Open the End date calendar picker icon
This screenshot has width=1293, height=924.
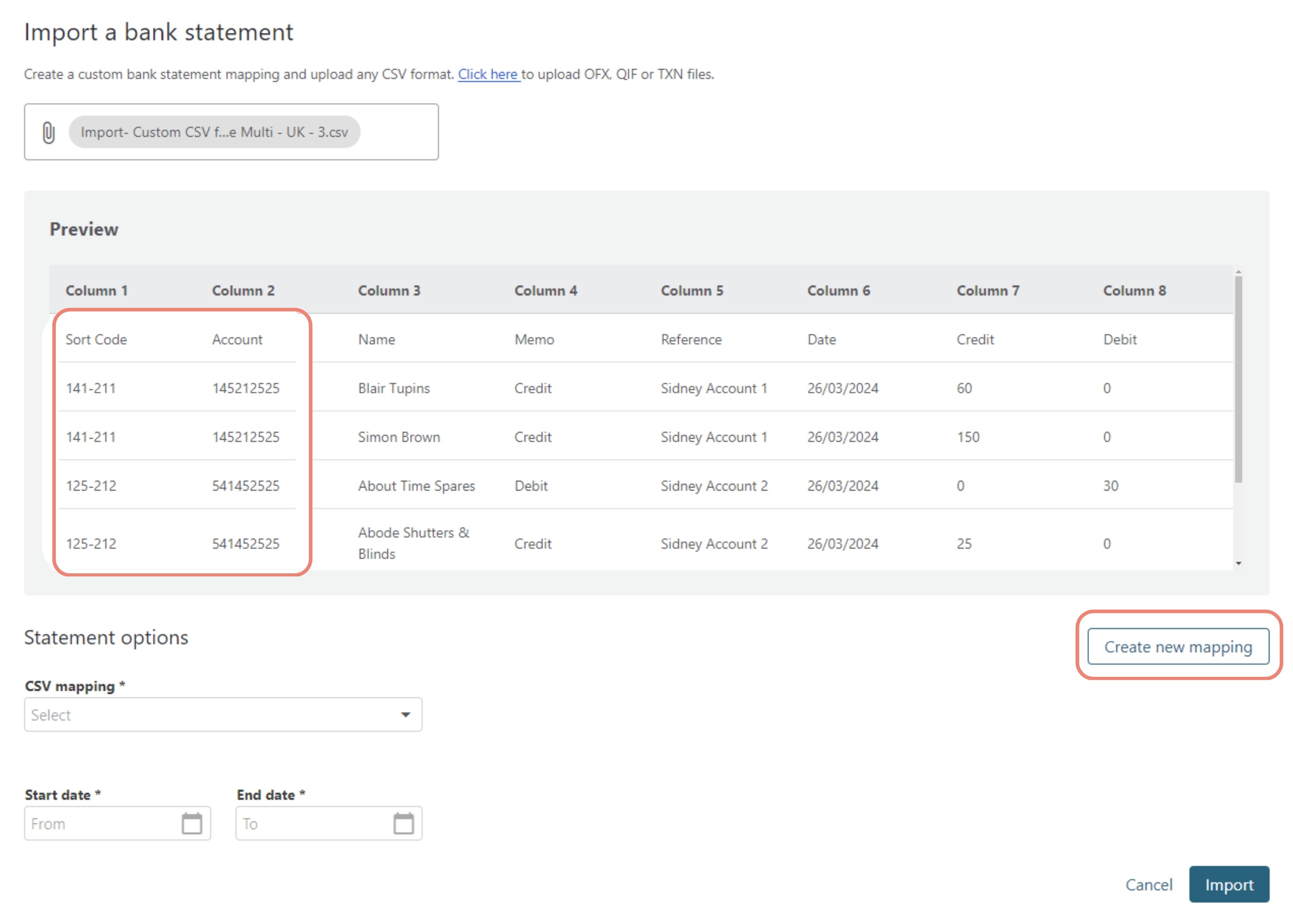pyautogui.click(x=403, y=823)
